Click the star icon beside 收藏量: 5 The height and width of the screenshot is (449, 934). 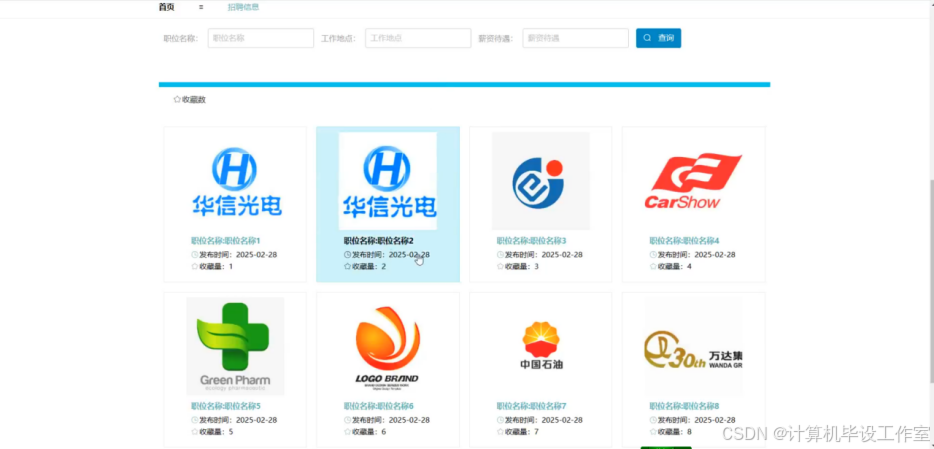(x=195, y=432)
